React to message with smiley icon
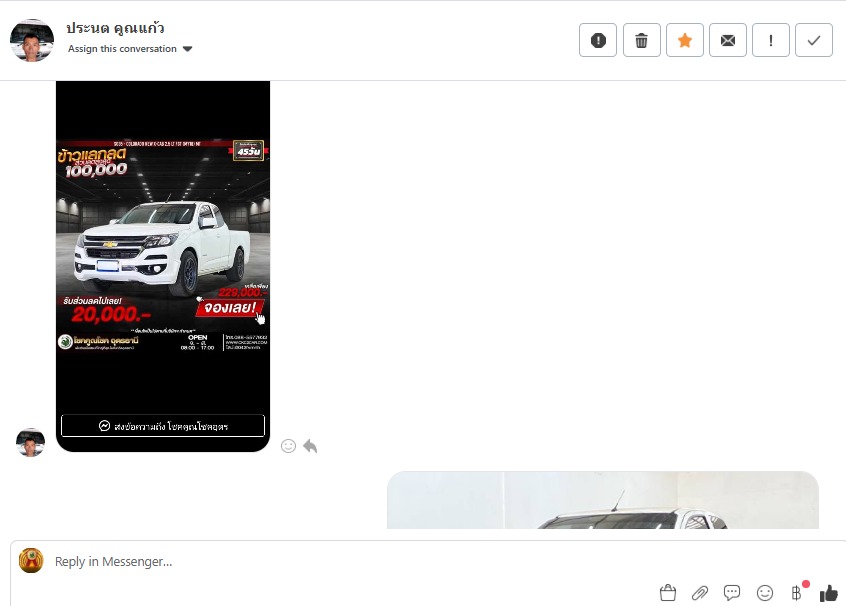Screen dimensions: 846x606 [x=288, y=446]
